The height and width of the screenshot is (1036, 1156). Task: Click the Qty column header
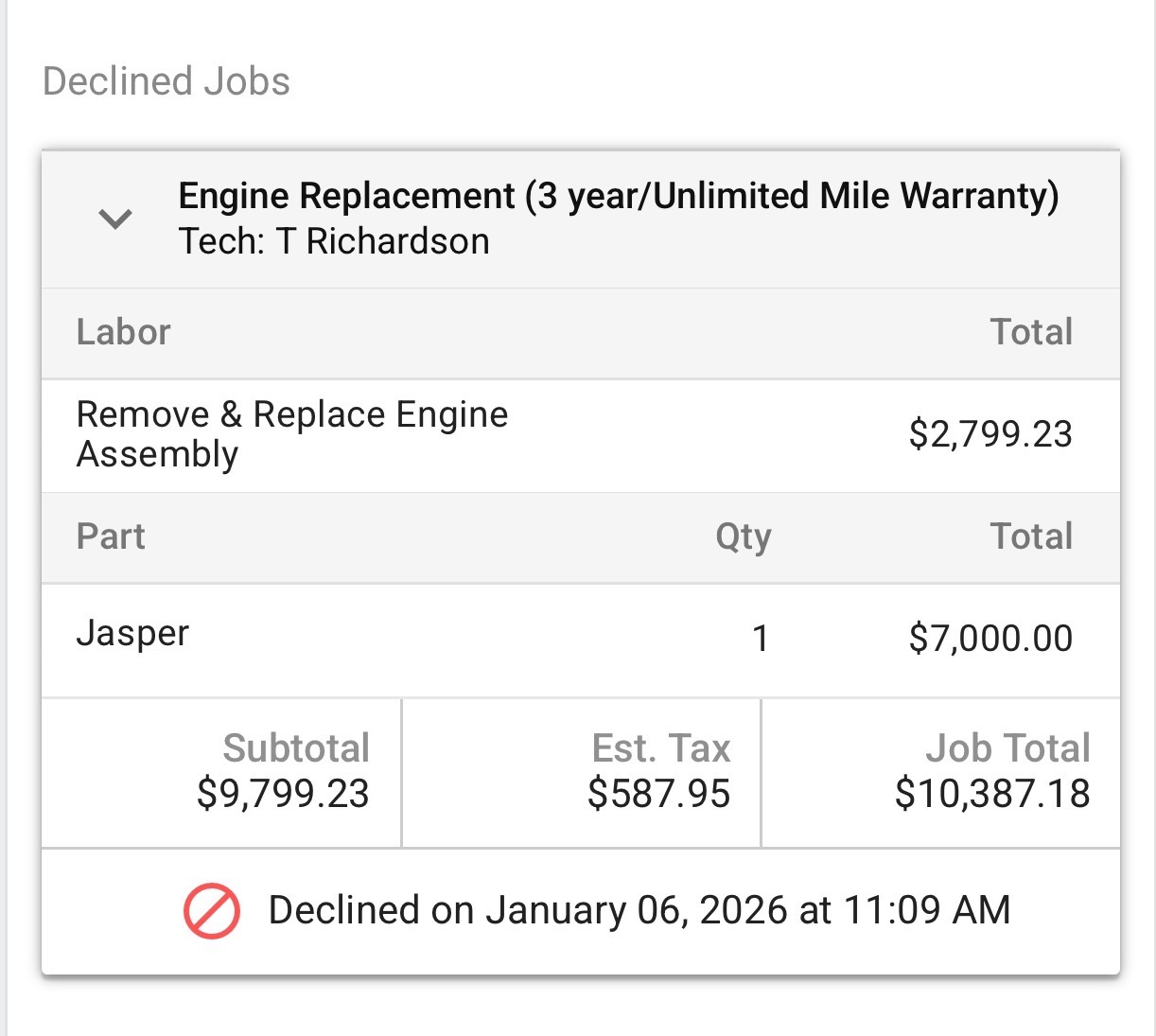pyautogui.click(x=743, y=536)
